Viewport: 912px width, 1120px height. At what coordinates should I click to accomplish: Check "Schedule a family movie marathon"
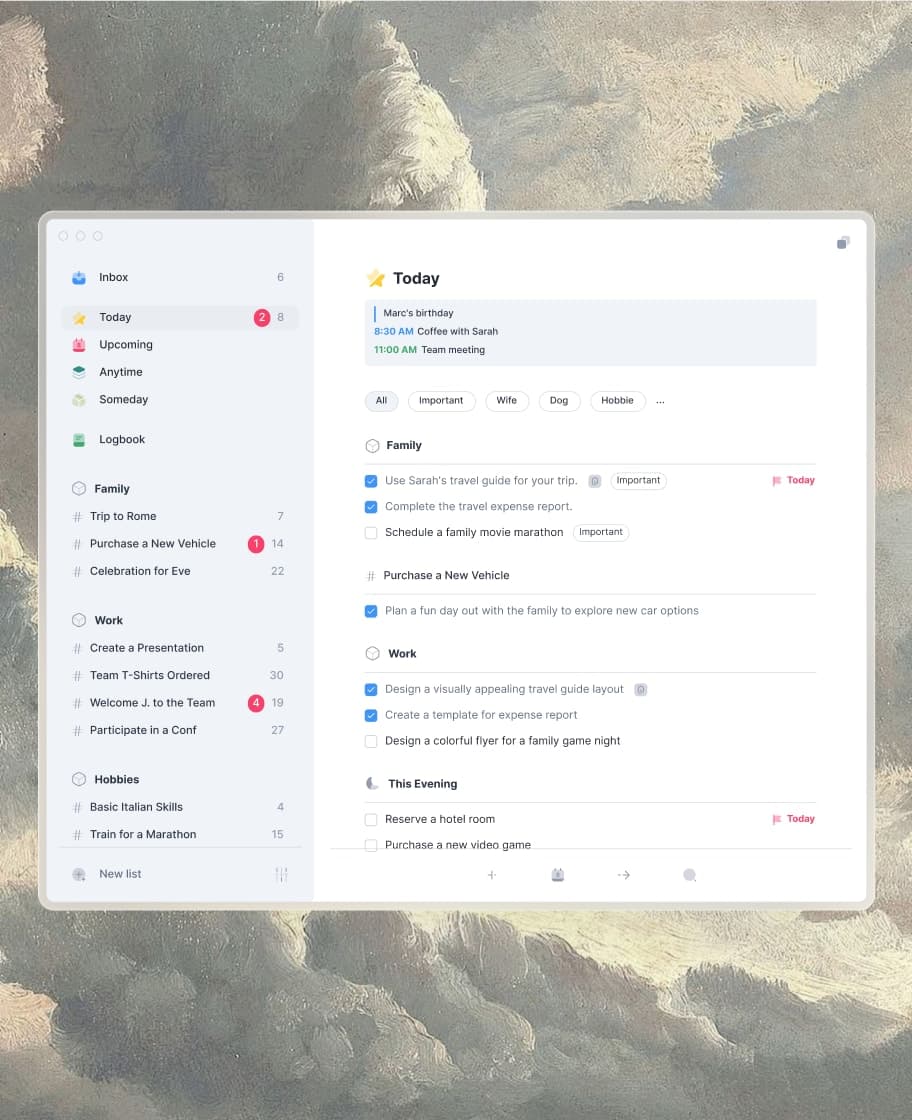[371, 533]
